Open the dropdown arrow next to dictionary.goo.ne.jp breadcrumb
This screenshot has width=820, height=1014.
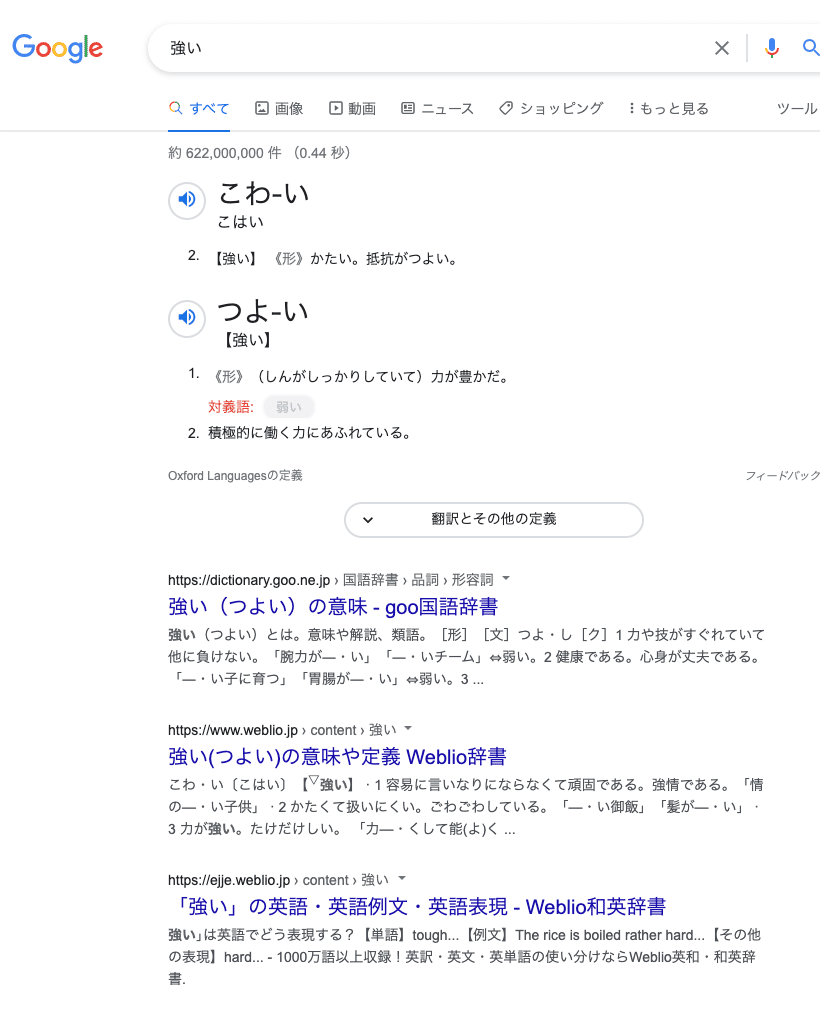pyautogui.click(x=506, y=578)
